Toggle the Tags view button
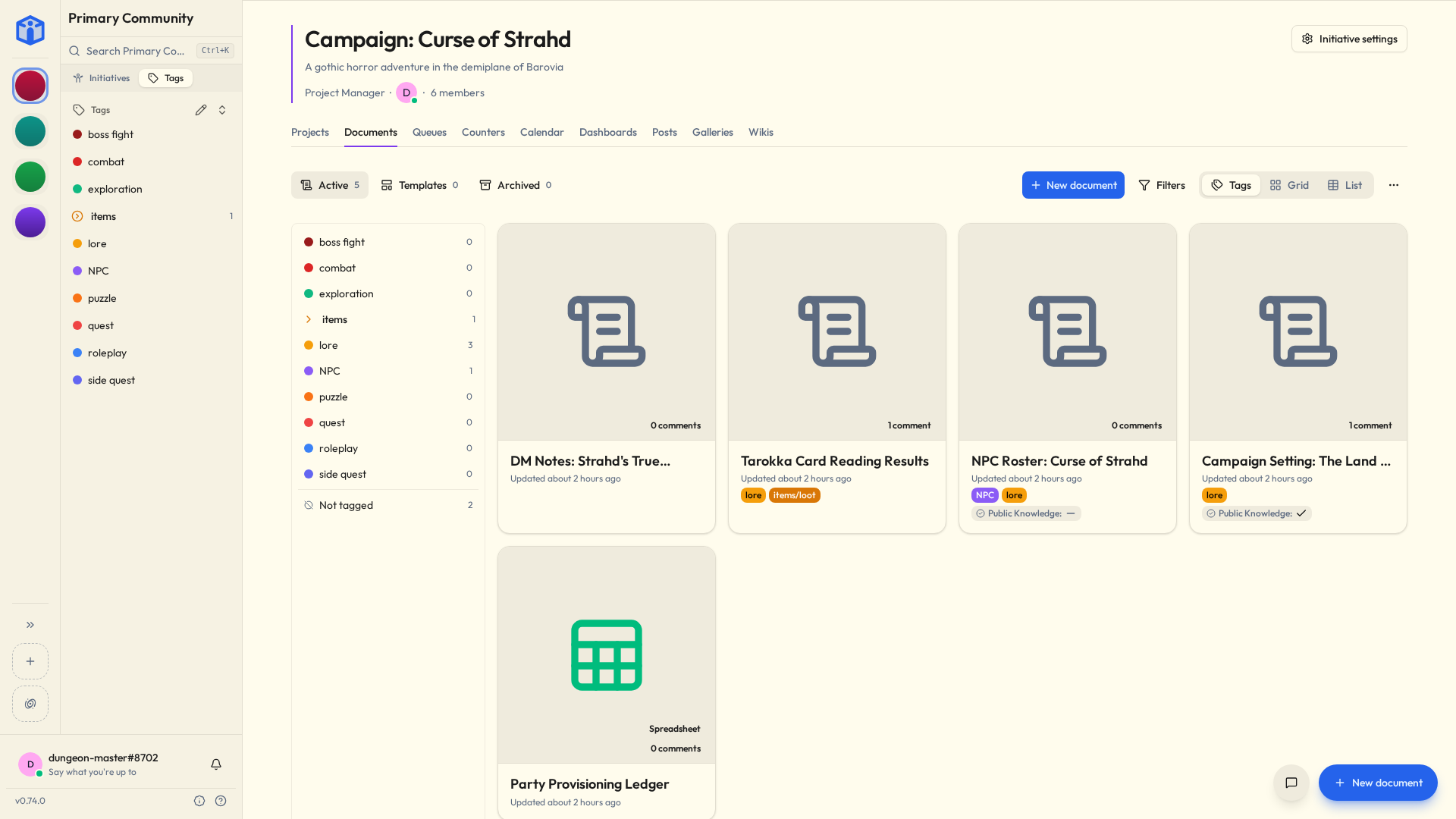Image resolution: width=1456 pixels, height=819 pixels. (1231, 185)
